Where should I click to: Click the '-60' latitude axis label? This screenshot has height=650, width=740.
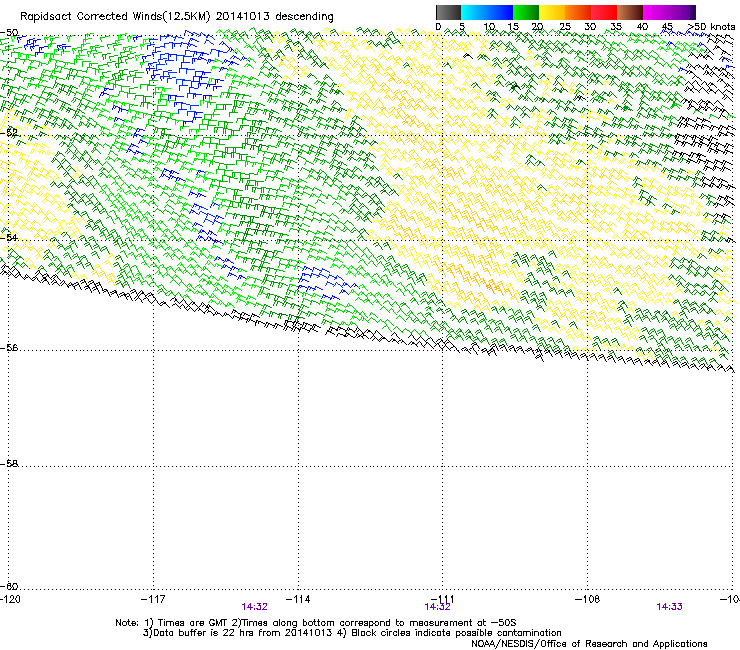click(9, 586)
